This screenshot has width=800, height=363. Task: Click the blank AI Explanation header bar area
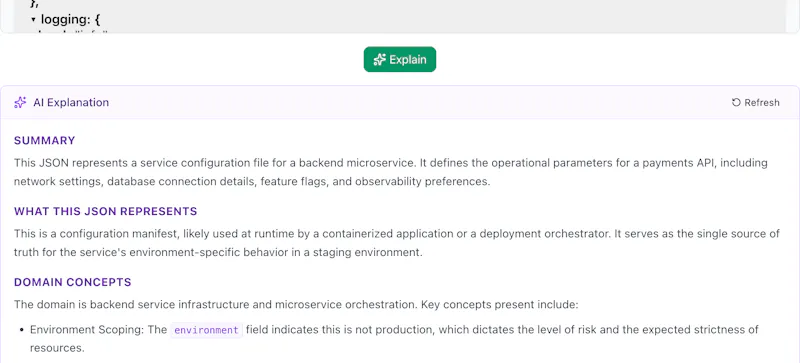point(418,103)
